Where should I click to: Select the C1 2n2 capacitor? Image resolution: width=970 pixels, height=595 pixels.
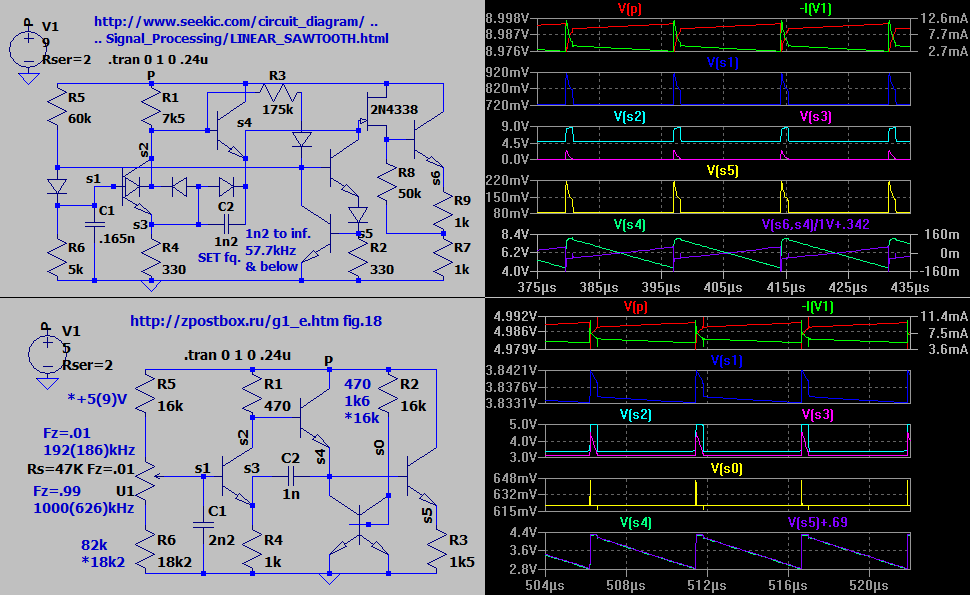pos(203,524)
